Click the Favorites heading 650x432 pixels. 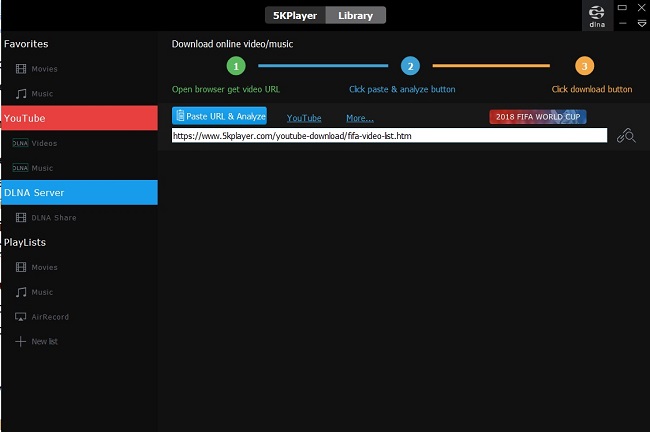point(26,44)
